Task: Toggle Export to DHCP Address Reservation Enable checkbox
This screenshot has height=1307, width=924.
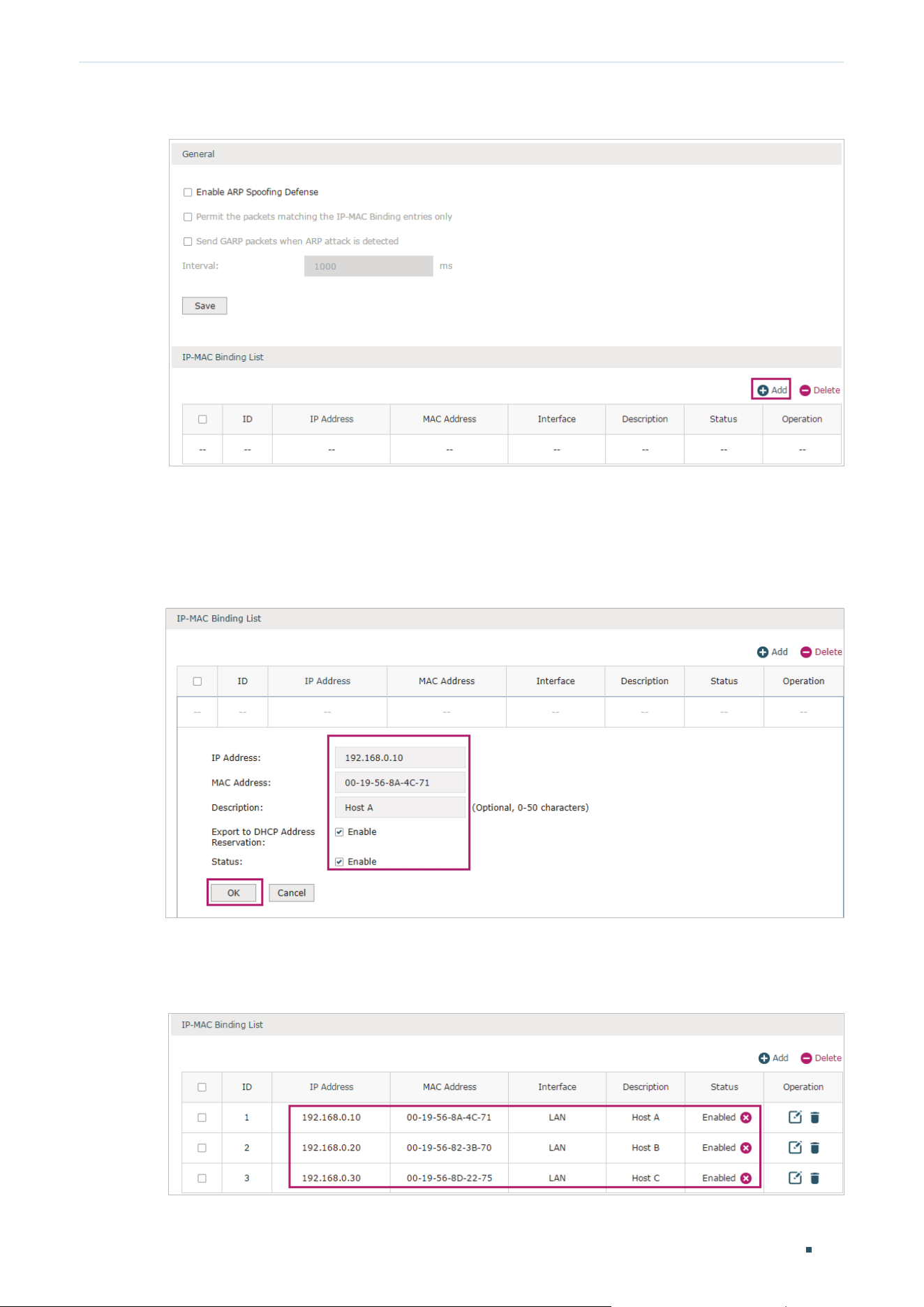Action: pos(339,832)
